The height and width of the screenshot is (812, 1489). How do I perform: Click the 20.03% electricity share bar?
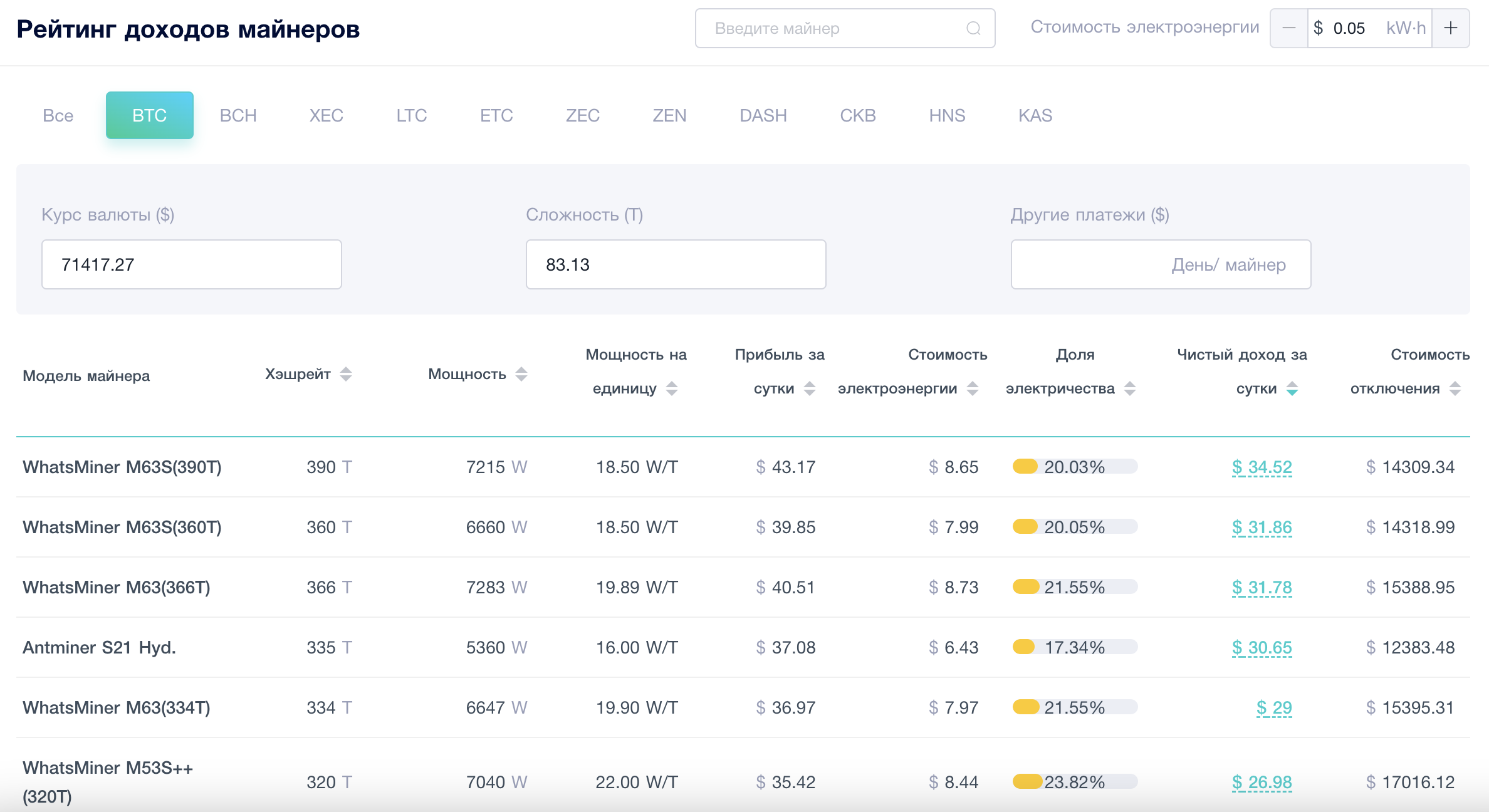point(1075,467)
